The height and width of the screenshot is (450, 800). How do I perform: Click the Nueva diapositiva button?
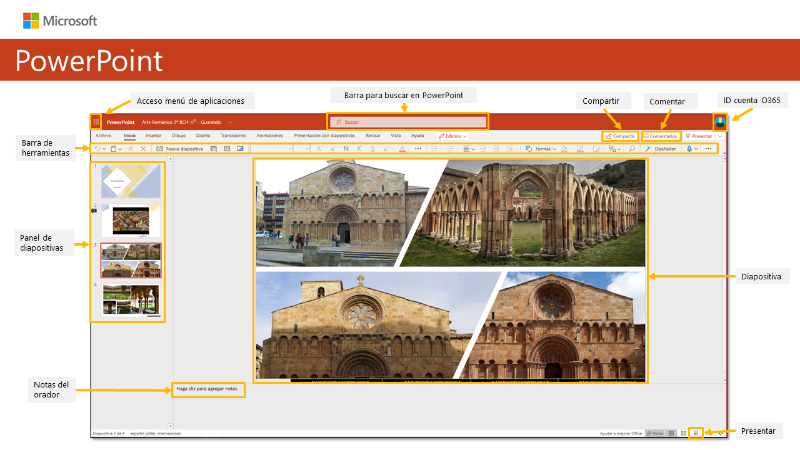(180, 148)
